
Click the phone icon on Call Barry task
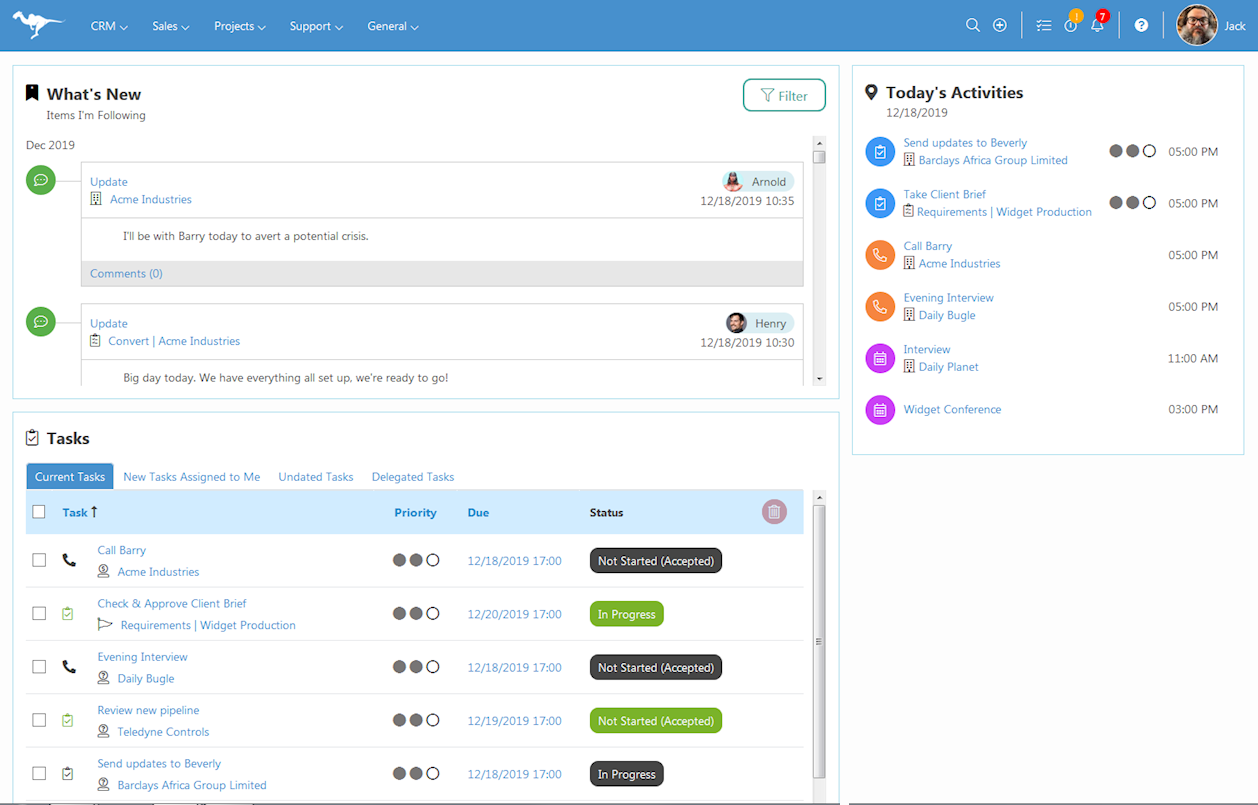tap(68, 560)
